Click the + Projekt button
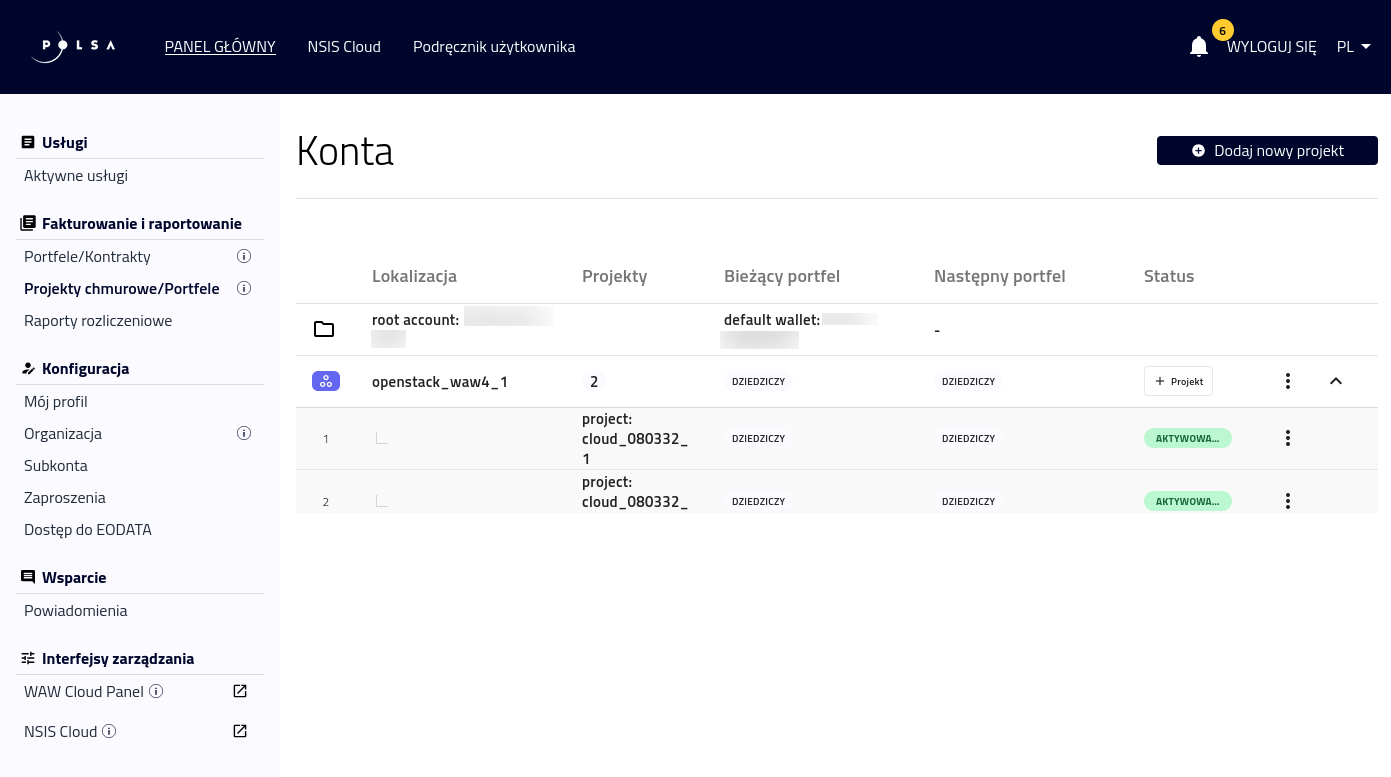This screenshot has height=777, width=1391. point(1178,381)
